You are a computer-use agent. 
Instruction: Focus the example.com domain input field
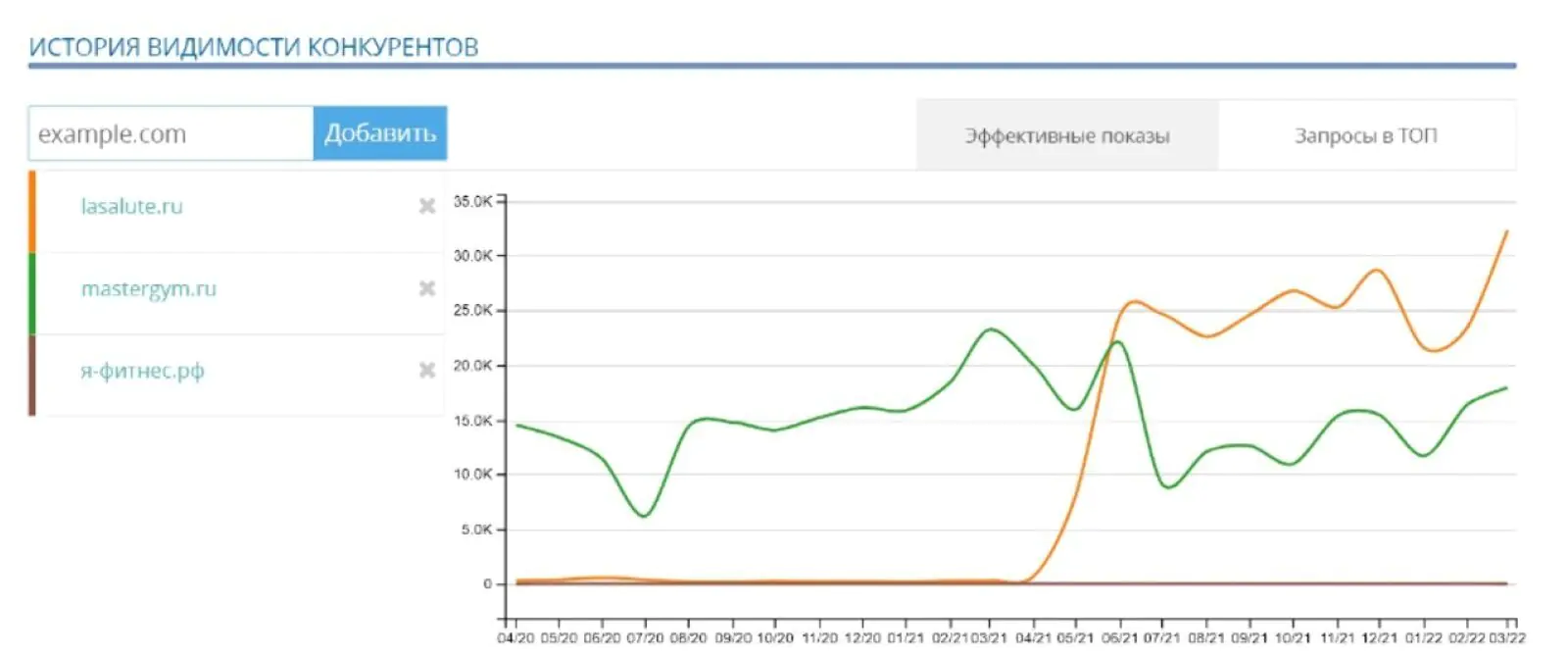tap(171, 133)
